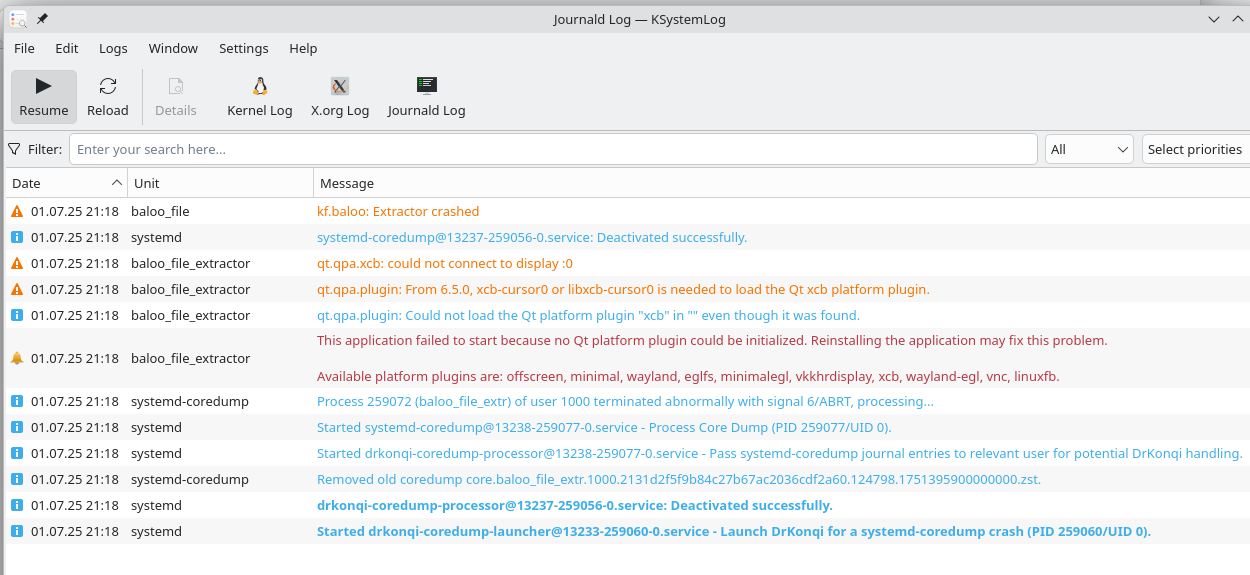Viewport: 1250px width, 575px height.
Task: Click info icon on Started systemd-coredump@13238 row
Action: (17, 427)
